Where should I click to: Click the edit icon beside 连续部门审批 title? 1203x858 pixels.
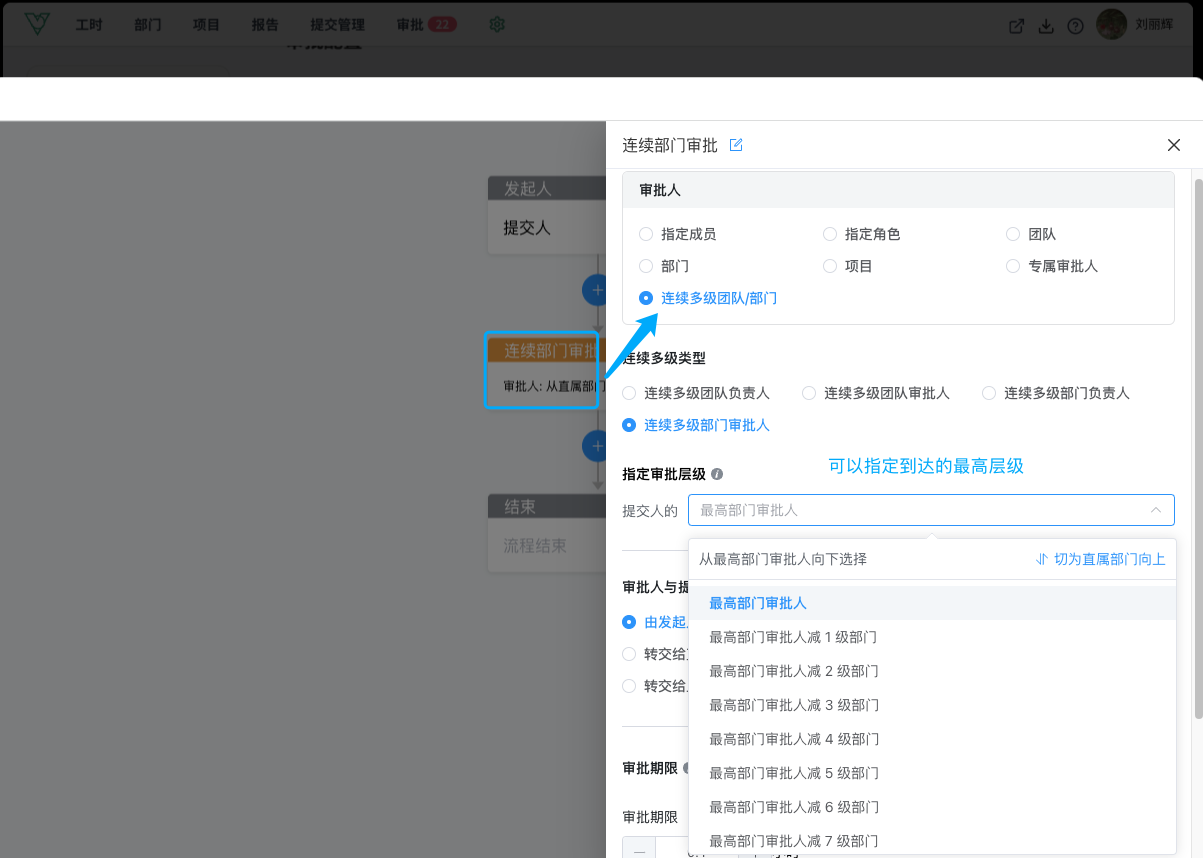[736, 145]
